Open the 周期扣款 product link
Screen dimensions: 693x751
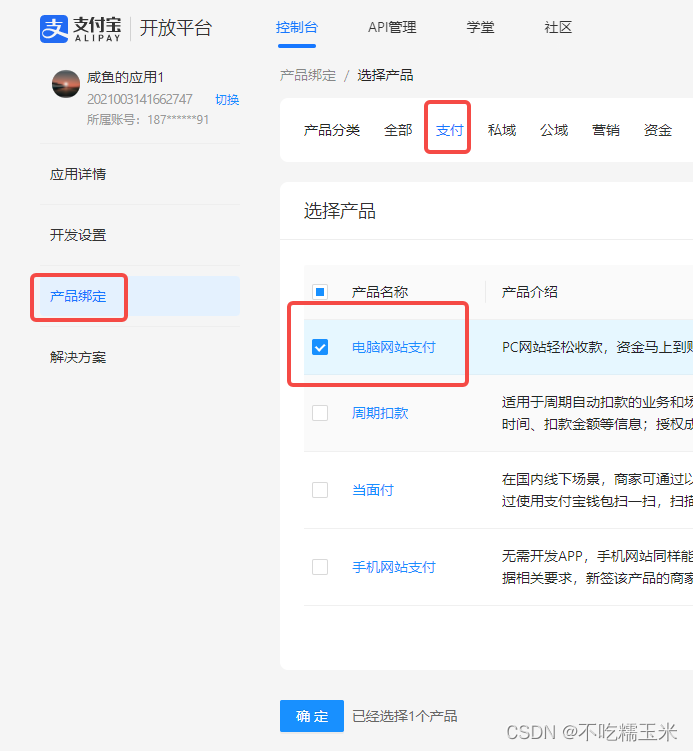point(380,413)
